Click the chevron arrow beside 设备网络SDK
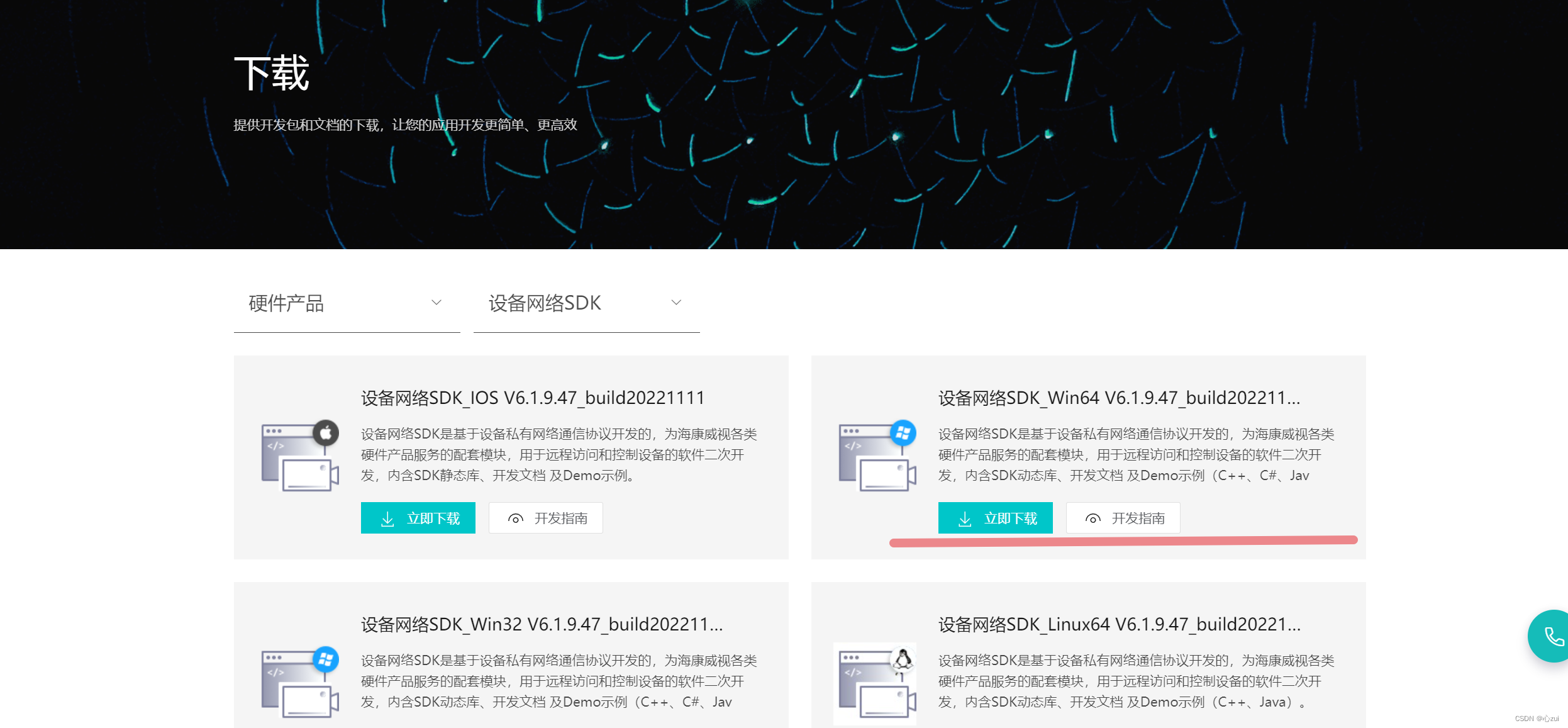Image resolution: width=1568 pixels, height=728 pixels. [x=676, y=303]
